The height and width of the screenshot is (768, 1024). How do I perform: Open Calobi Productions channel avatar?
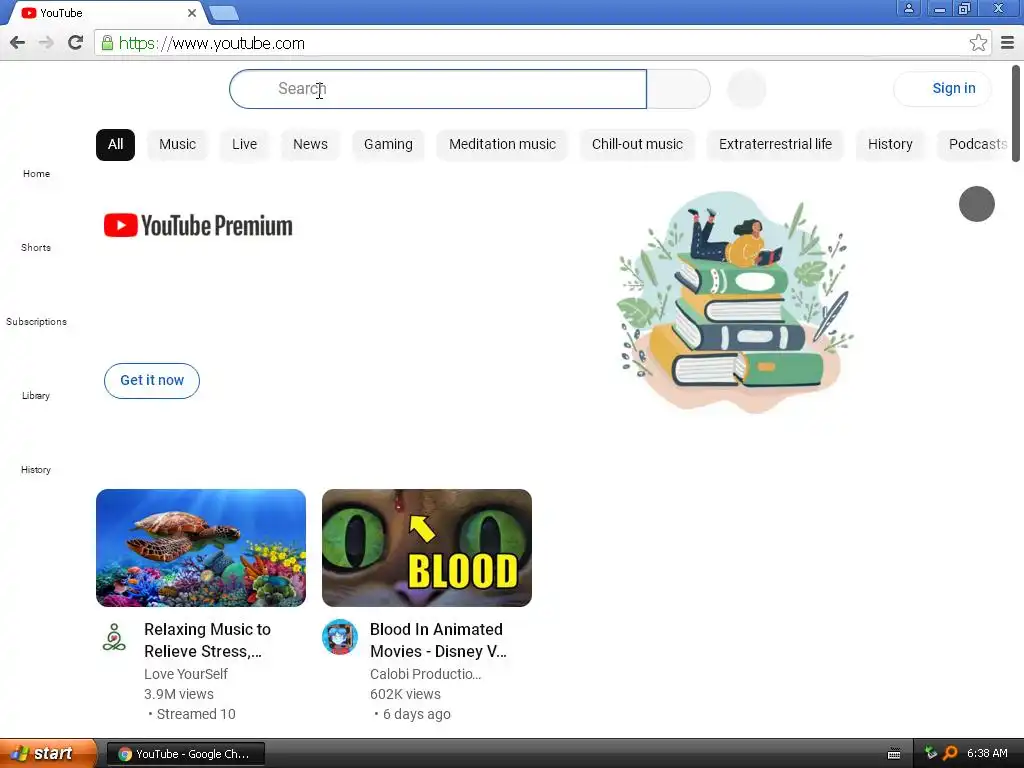tap(340, 637)
